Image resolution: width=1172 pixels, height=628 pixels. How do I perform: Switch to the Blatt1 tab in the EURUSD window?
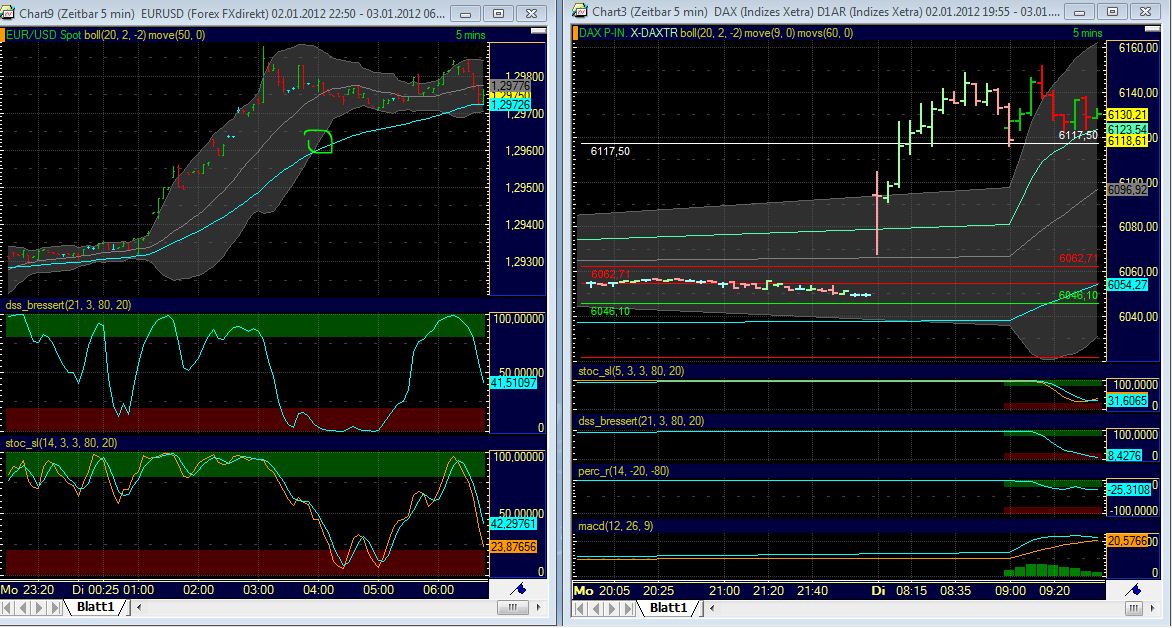(x=95, y=608)
